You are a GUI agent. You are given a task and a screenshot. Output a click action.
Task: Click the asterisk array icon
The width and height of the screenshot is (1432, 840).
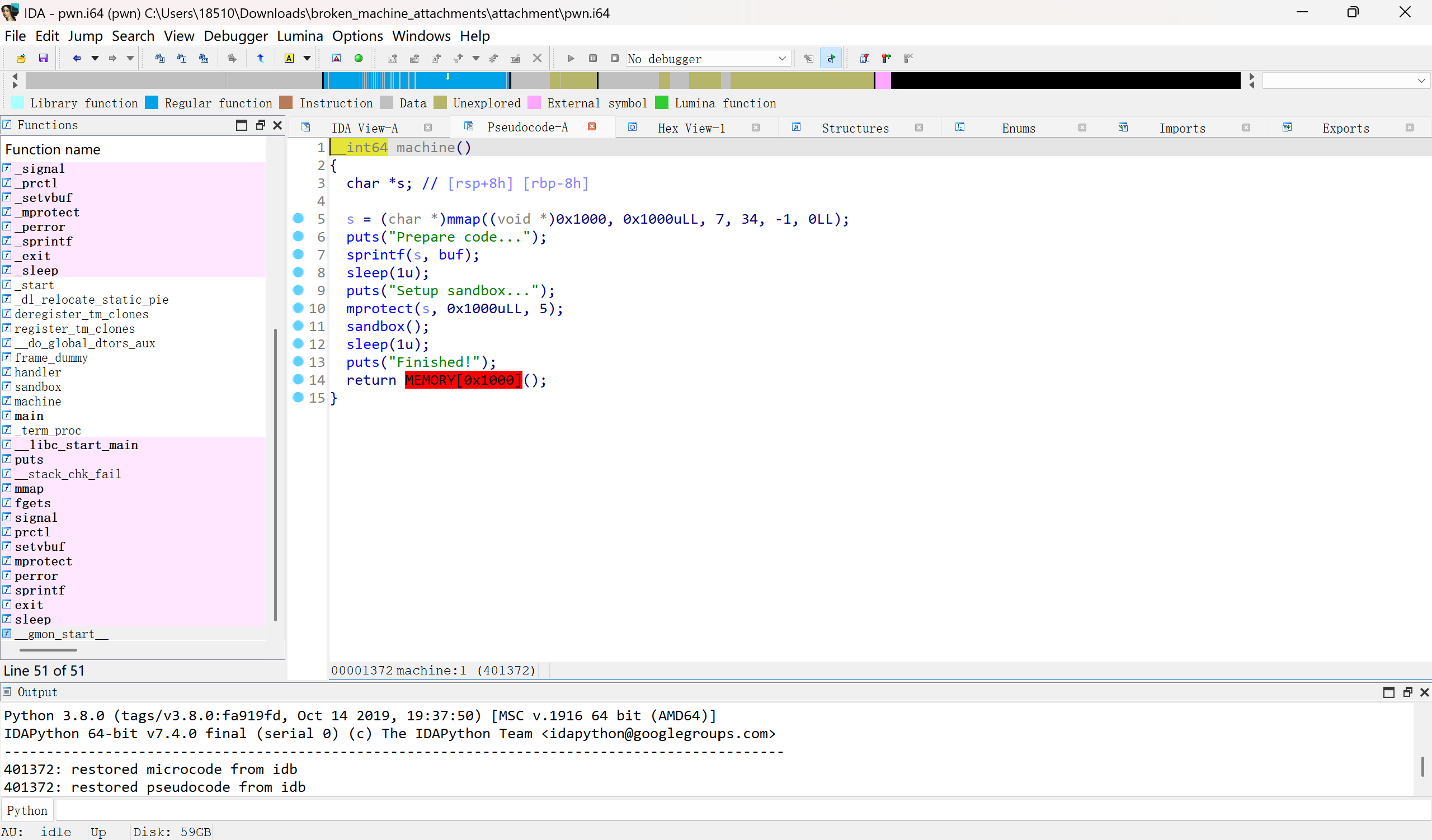pyautogui.click(x=493, y=58)
